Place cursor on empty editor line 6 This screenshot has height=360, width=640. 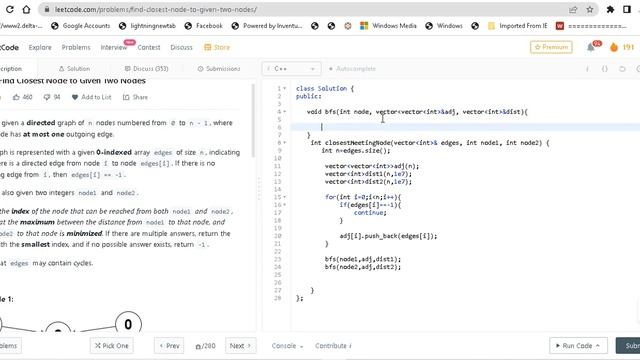tap(465, 127)
